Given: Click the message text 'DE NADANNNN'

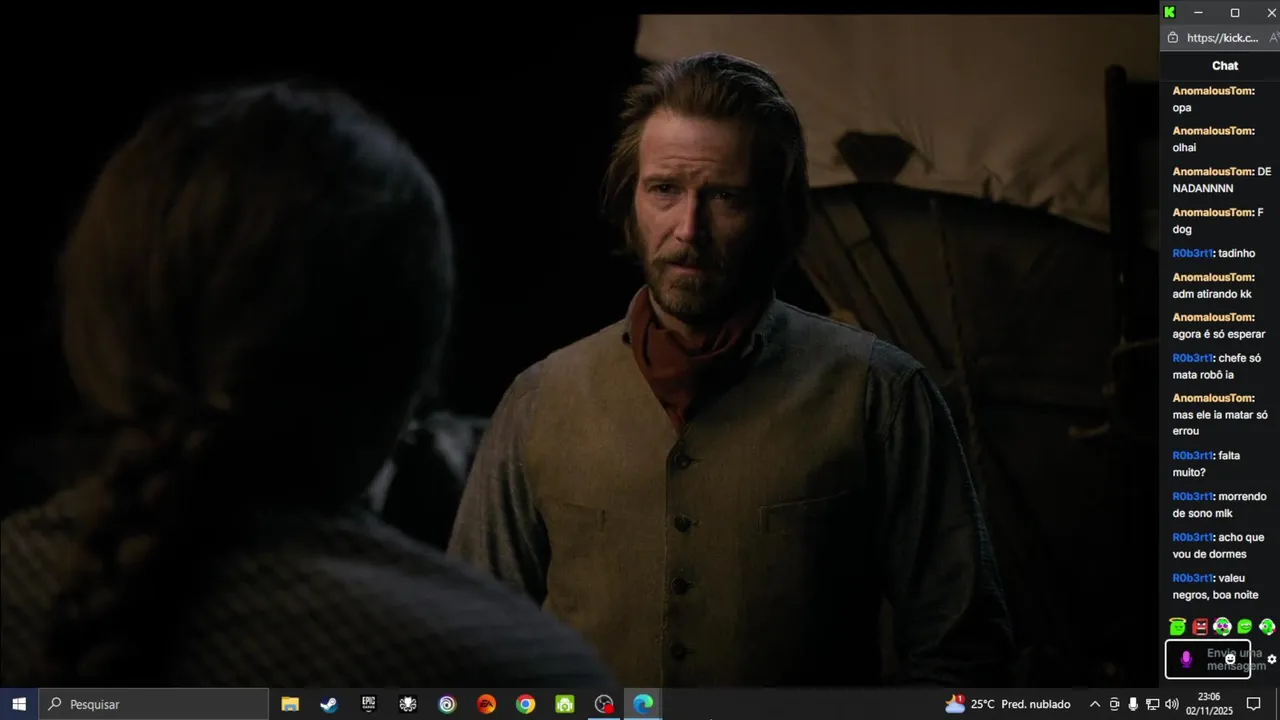Looking at the screenshot, I should tap(1222, 180).
